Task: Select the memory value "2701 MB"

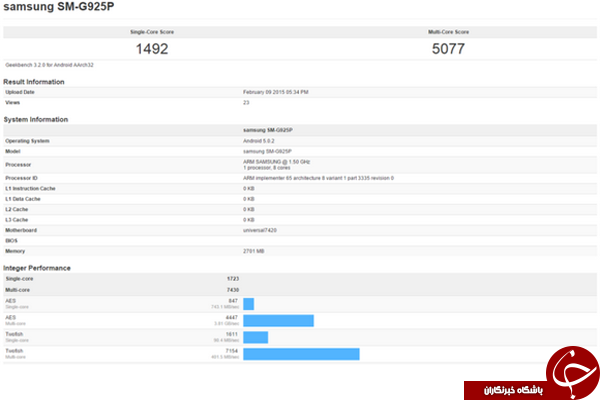Action: click(253, 251)
